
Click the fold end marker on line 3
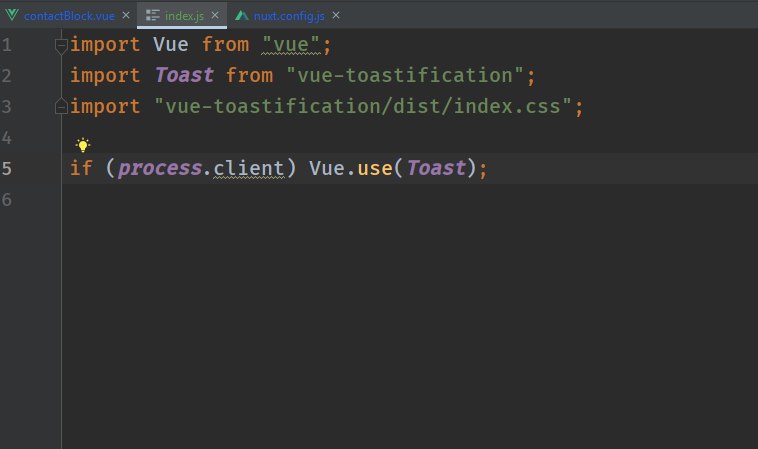pyautogui.click(x=61, y=106)
